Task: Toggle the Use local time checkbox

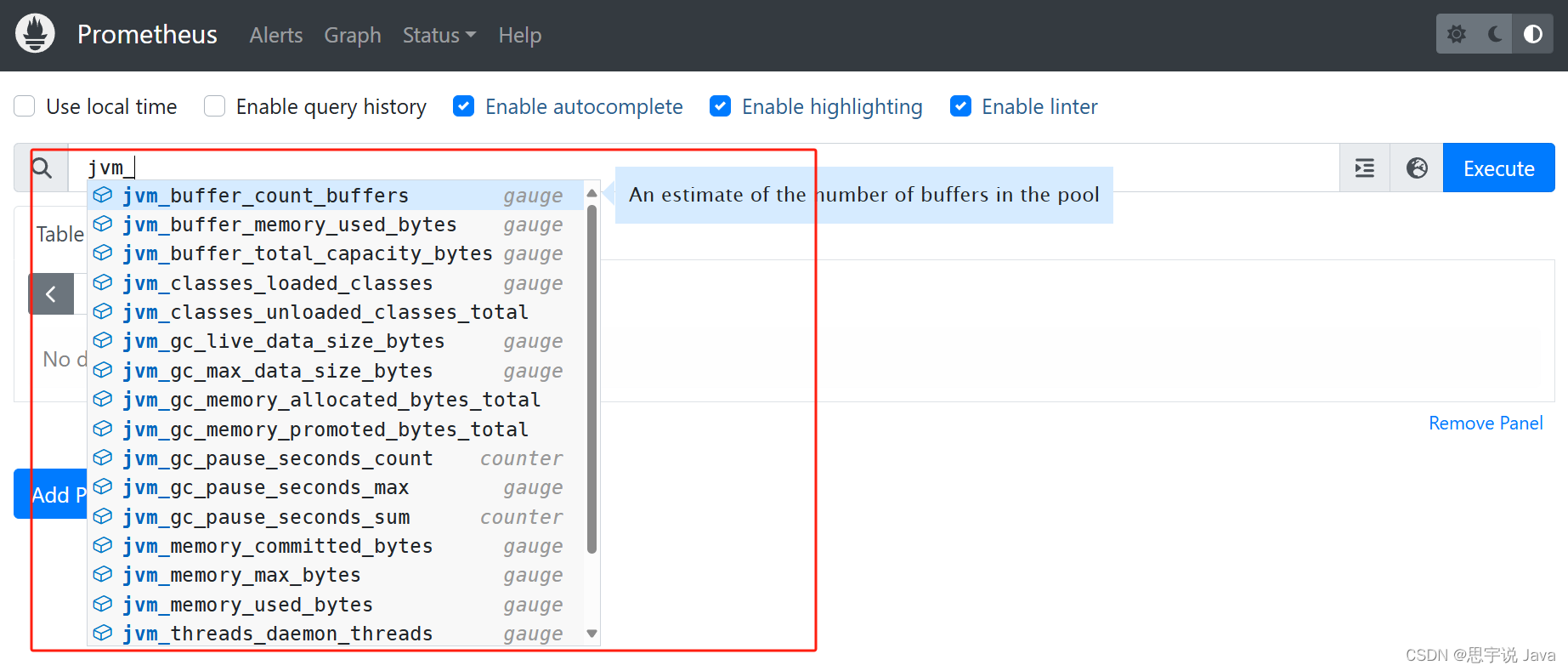Action: (25, 106)
